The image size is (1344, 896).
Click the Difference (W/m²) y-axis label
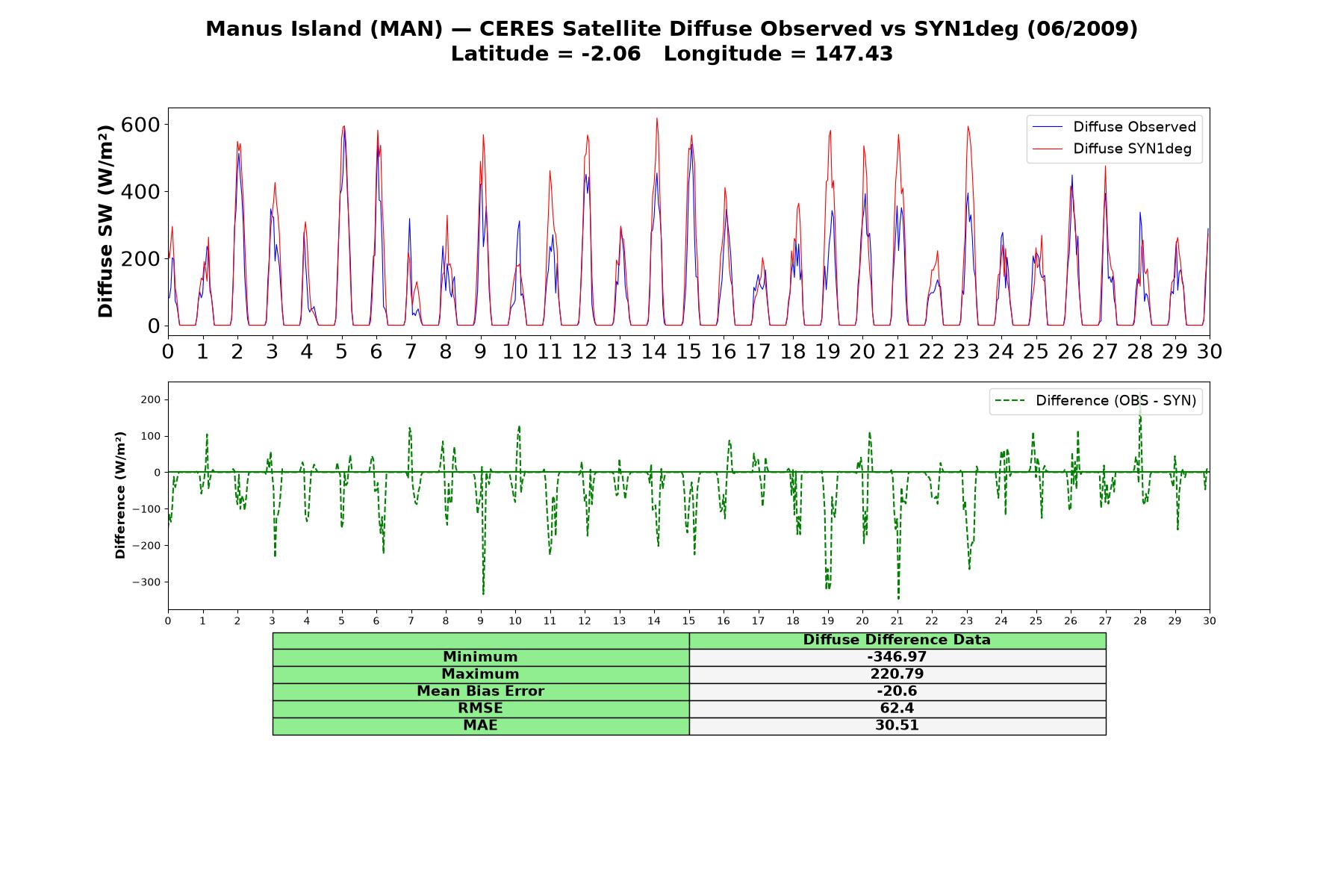pyautogui.click(x=120, y=495)
